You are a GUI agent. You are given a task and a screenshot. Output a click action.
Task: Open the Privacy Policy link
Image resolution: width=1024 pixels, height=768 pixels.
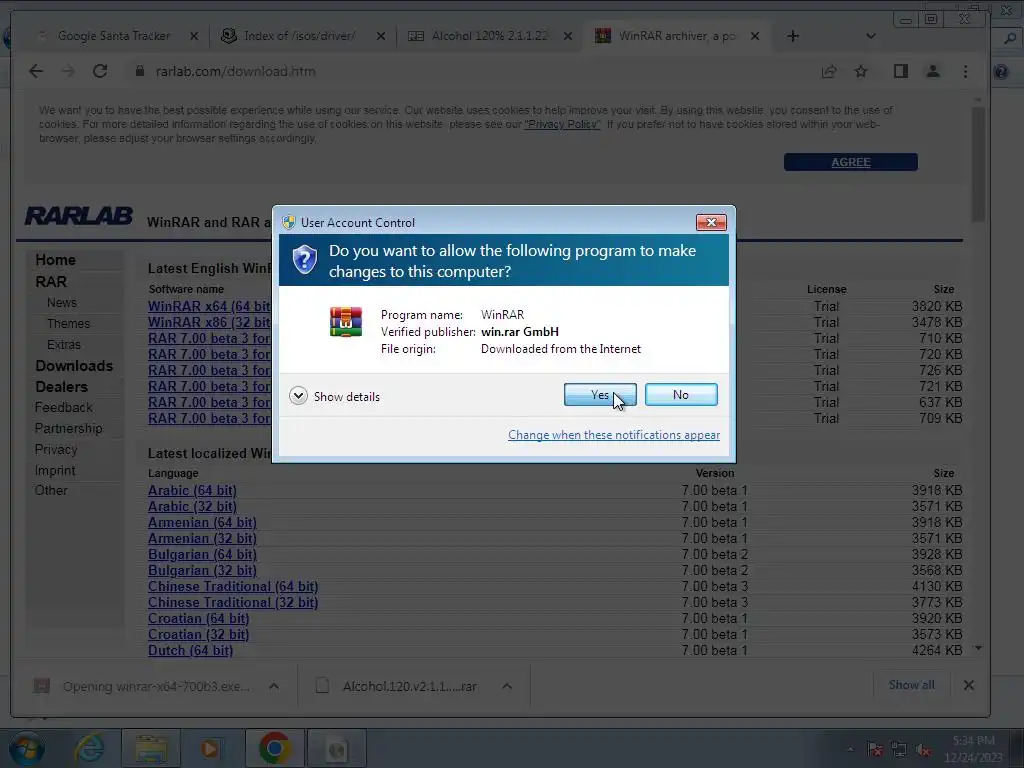562,124
